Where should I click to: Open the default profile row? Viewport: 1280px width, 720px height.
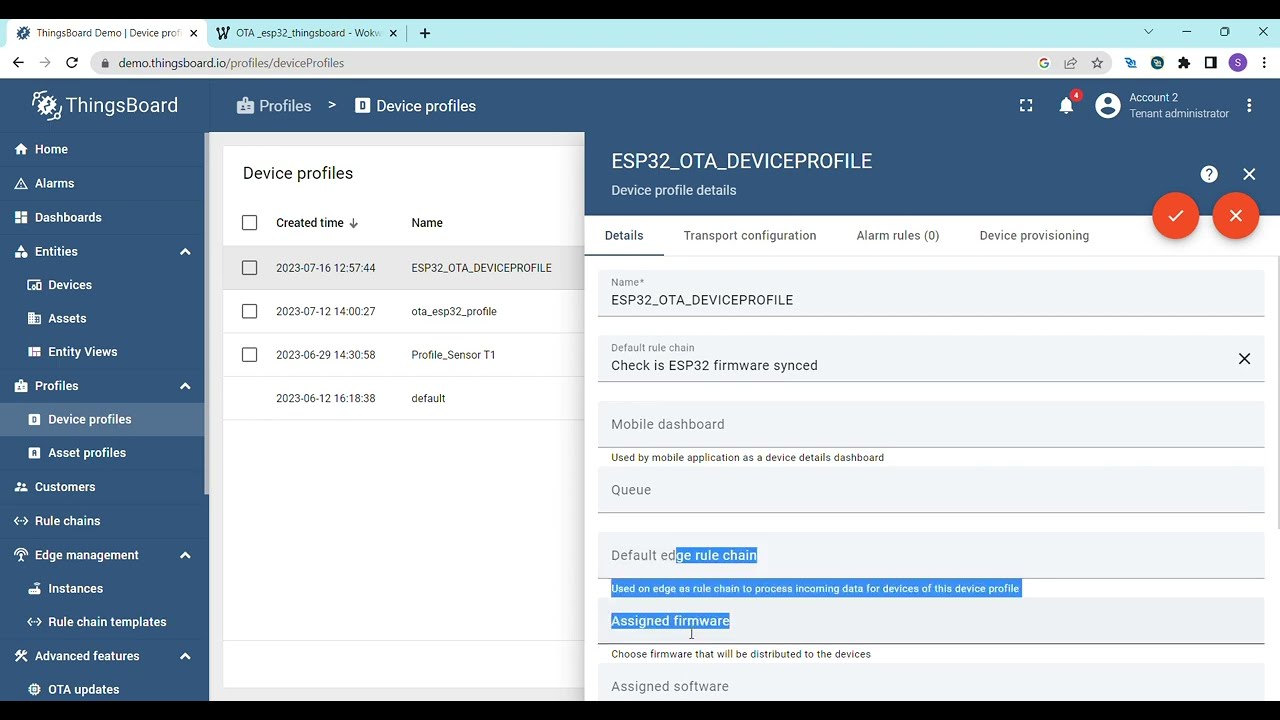pos(404,398)
